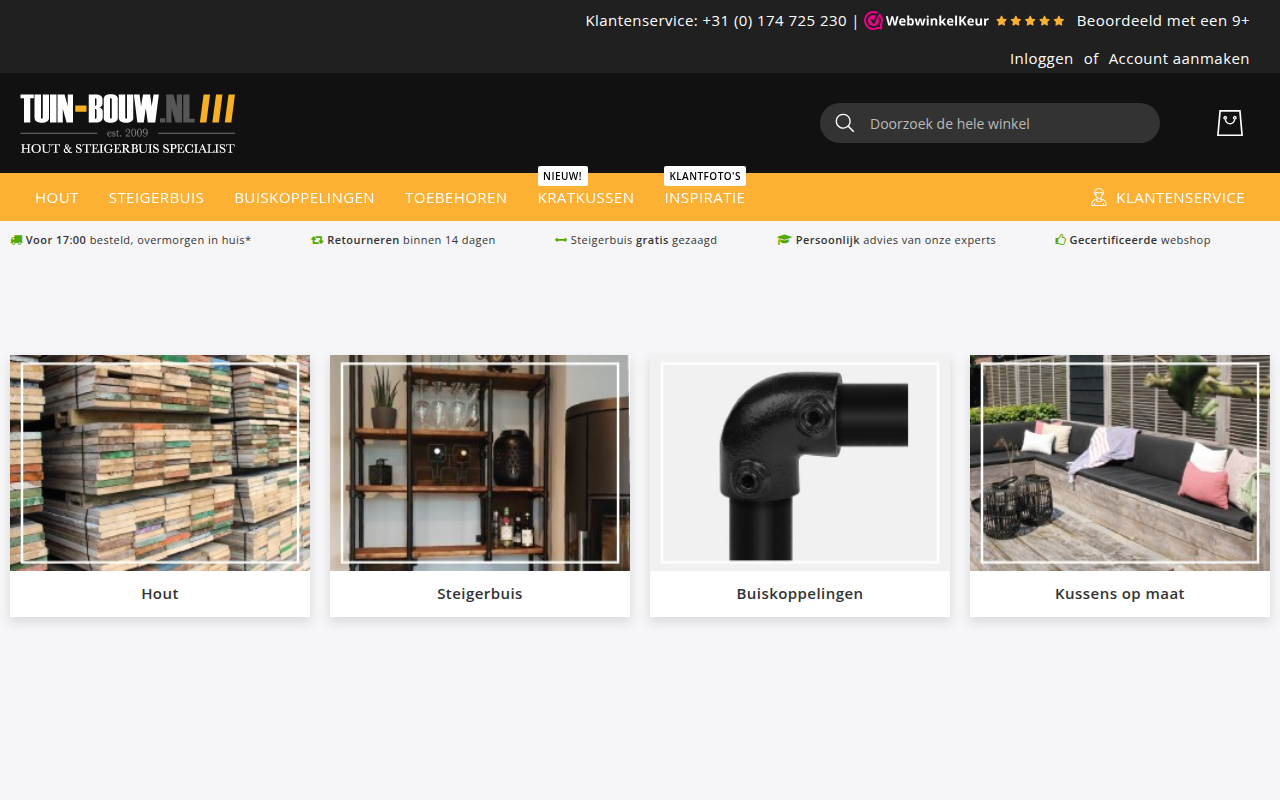Open the Buiskoppelingen menu
1280x800 pixels.
[304, 198]
